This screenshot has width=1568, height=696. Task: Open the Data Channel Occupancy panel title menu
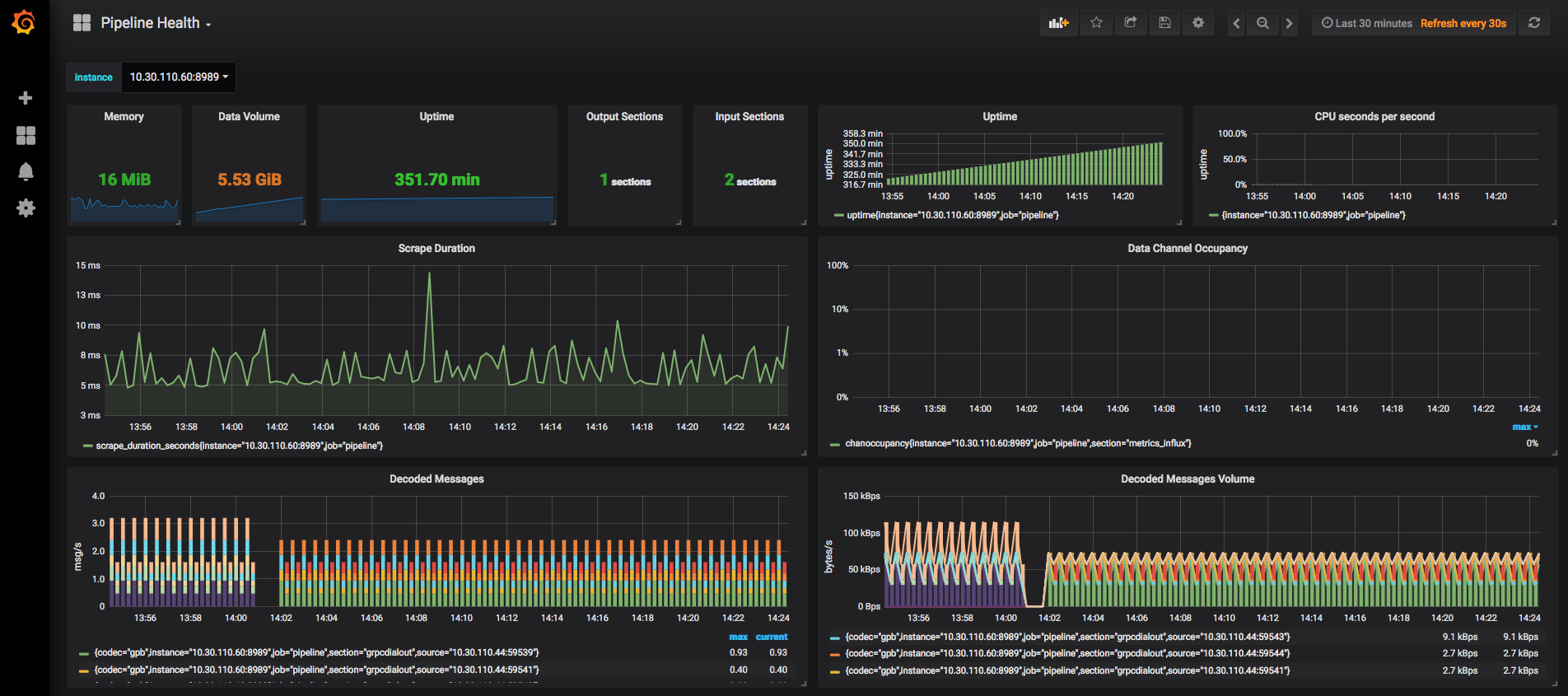point(1188,248)
